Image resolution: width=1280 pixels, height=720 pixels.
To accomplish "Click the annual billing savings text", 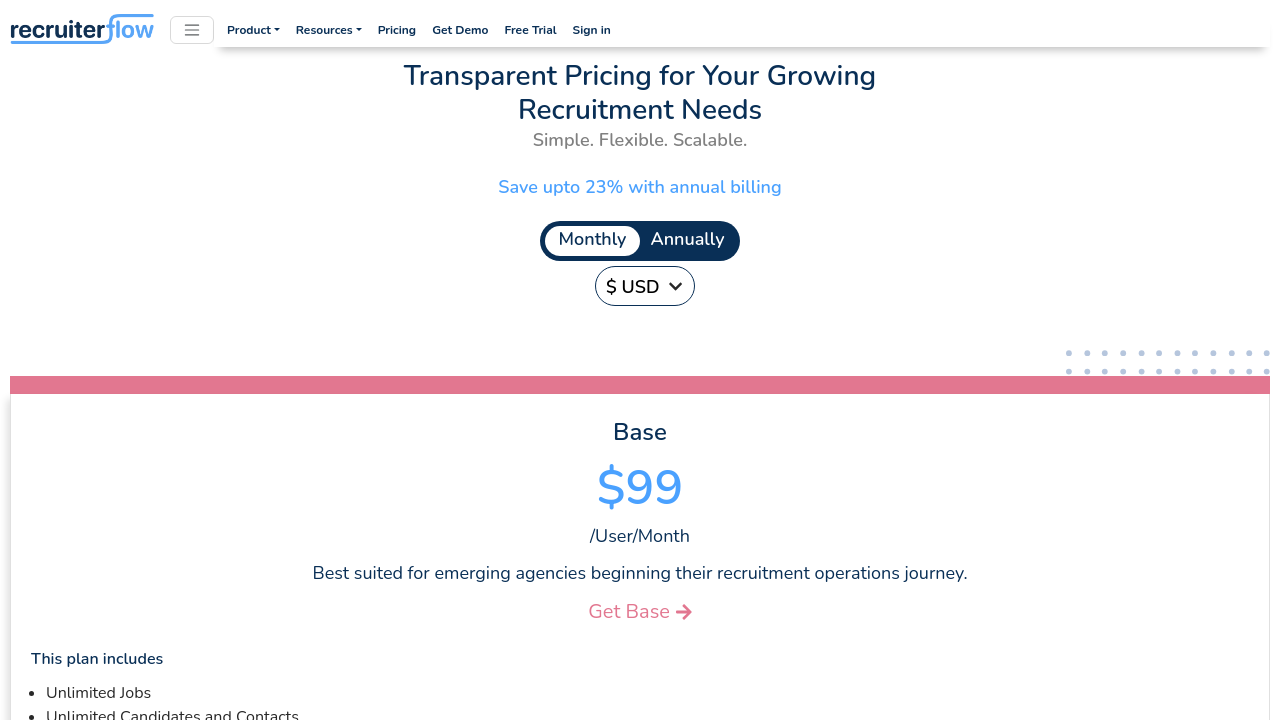I will pos(640,187).
